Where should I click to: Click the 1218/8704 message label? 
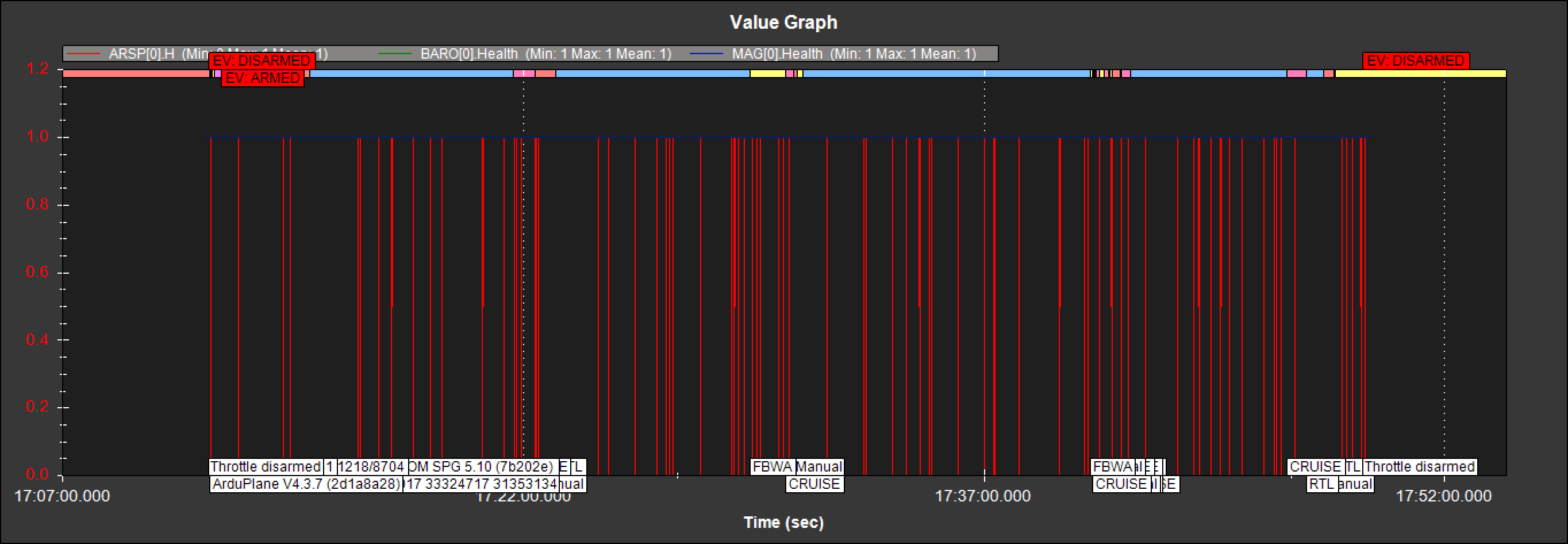[x=371, y=466]
